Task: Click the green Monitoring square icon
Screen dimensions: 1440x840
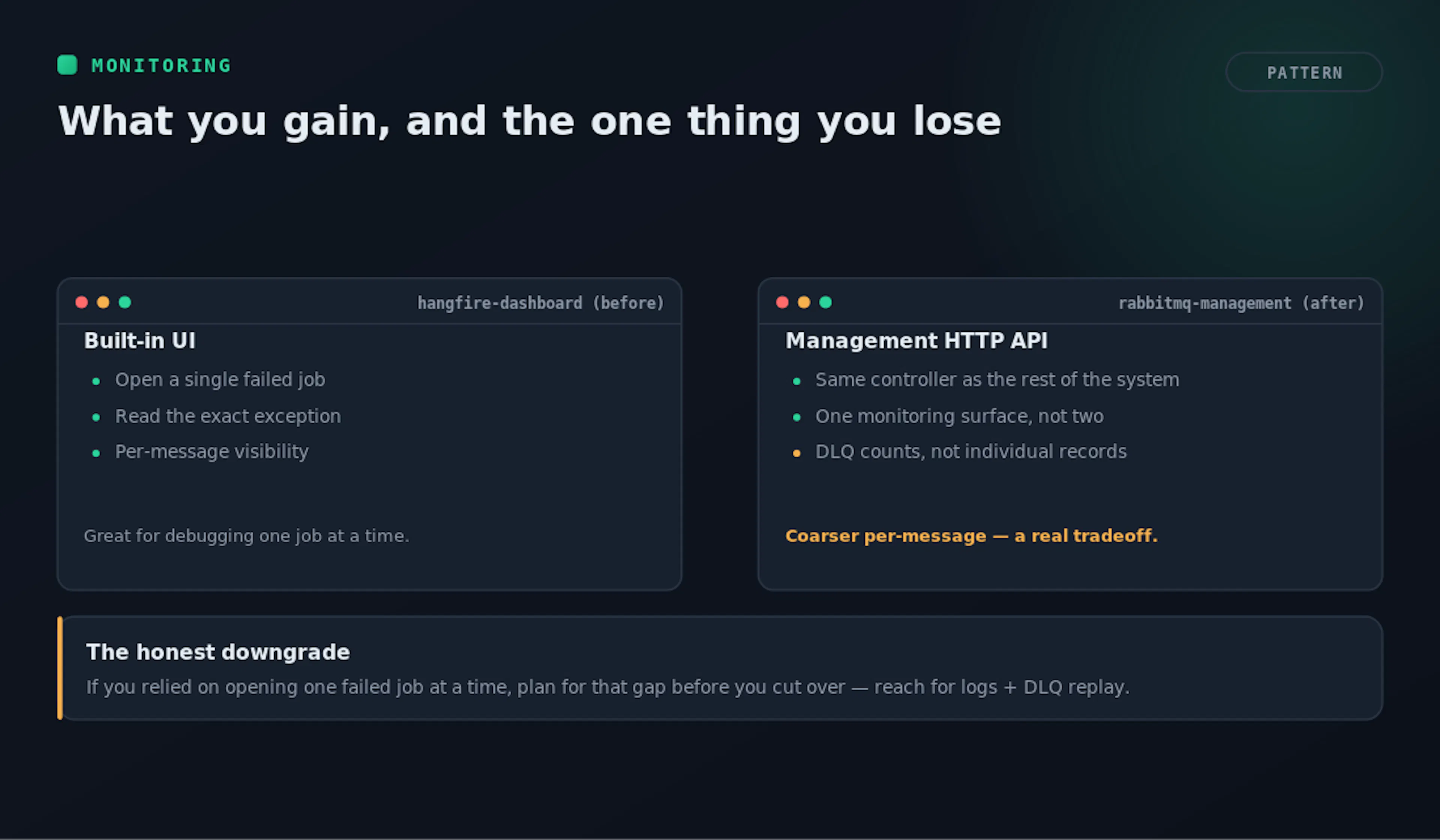Action: pyautogui.click(x=67, y=64)
